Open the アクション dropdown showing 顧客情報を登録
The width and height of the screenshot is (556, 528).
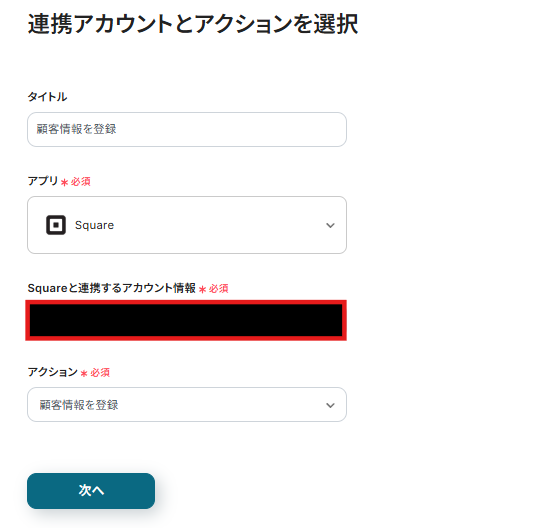tap(187, 405)
